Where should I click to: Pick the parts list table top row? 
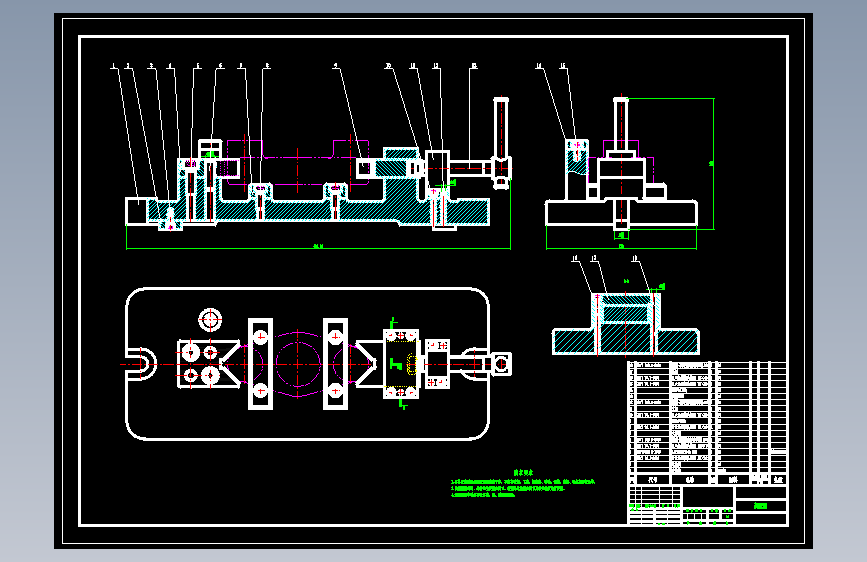[707, 365]
